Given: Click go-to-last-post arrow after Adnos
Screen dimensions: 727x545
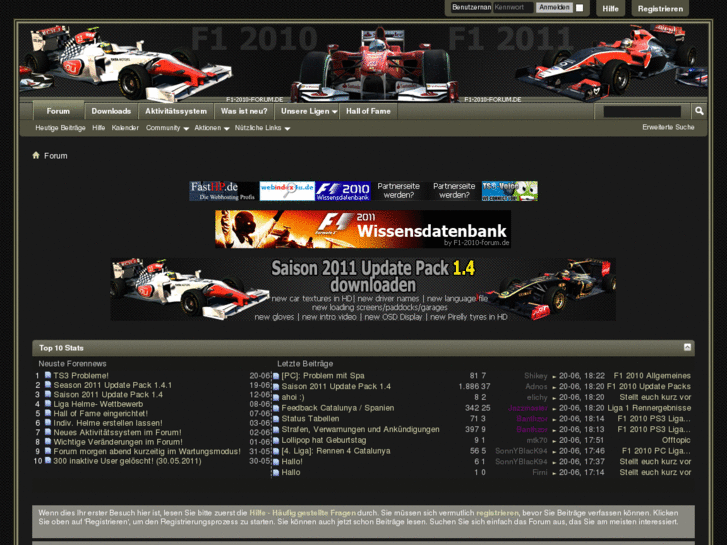Looking at the screenshot, I should (554, 387).
